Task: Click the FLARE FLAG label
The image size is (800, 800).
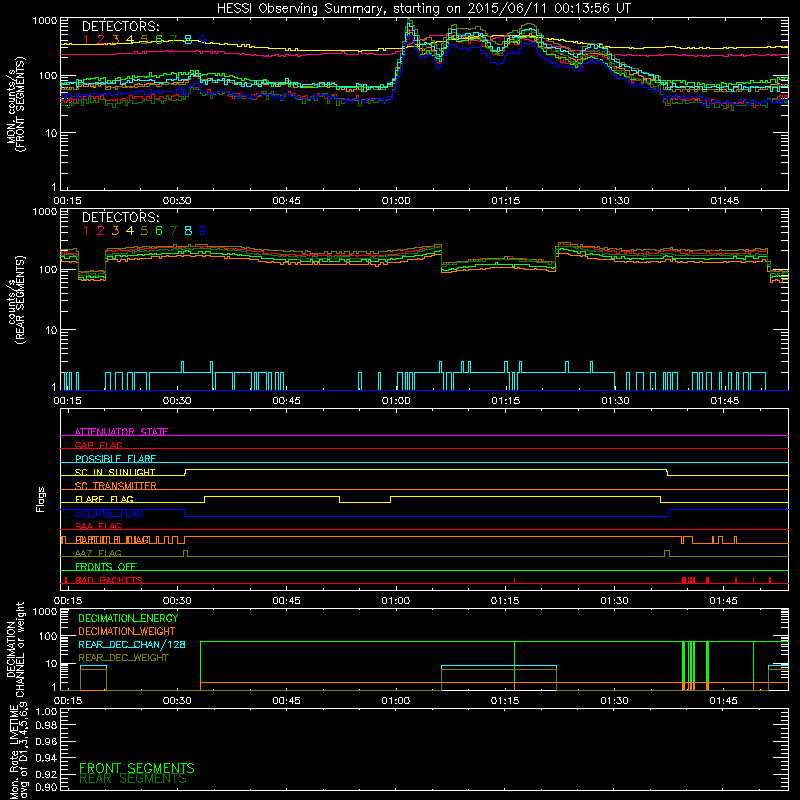Action: (x=104, y=499)
